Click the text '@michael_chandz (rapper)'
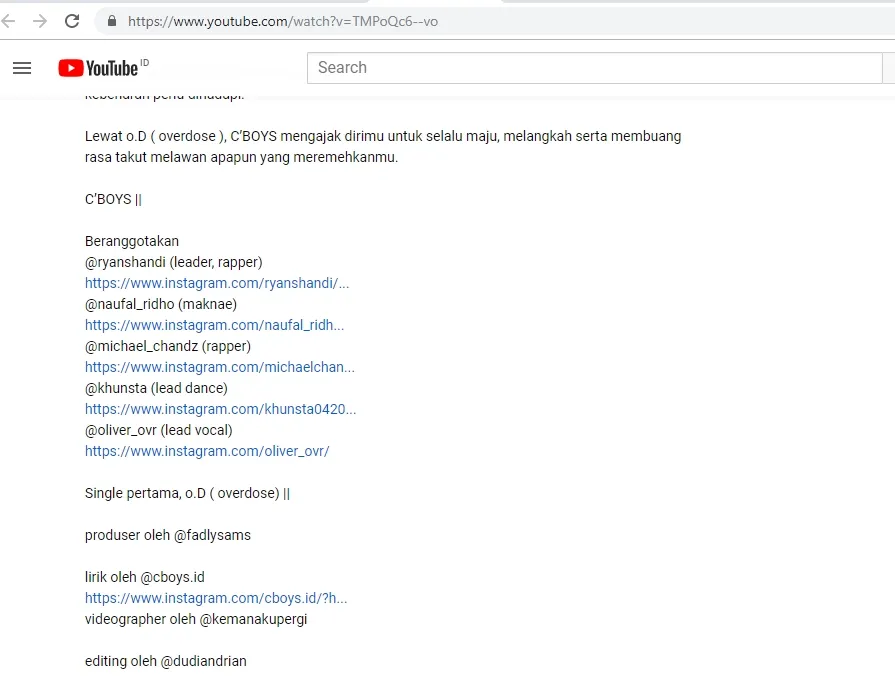 coord(168,346)
